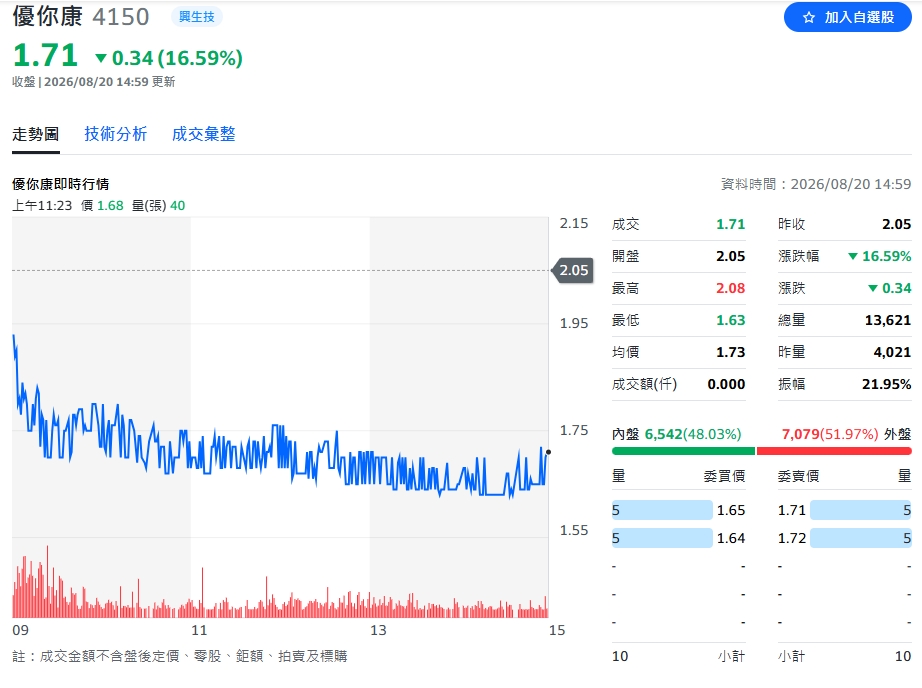
Task: Click the 均價 value 1.73
Action: click(x=730, y=352)
